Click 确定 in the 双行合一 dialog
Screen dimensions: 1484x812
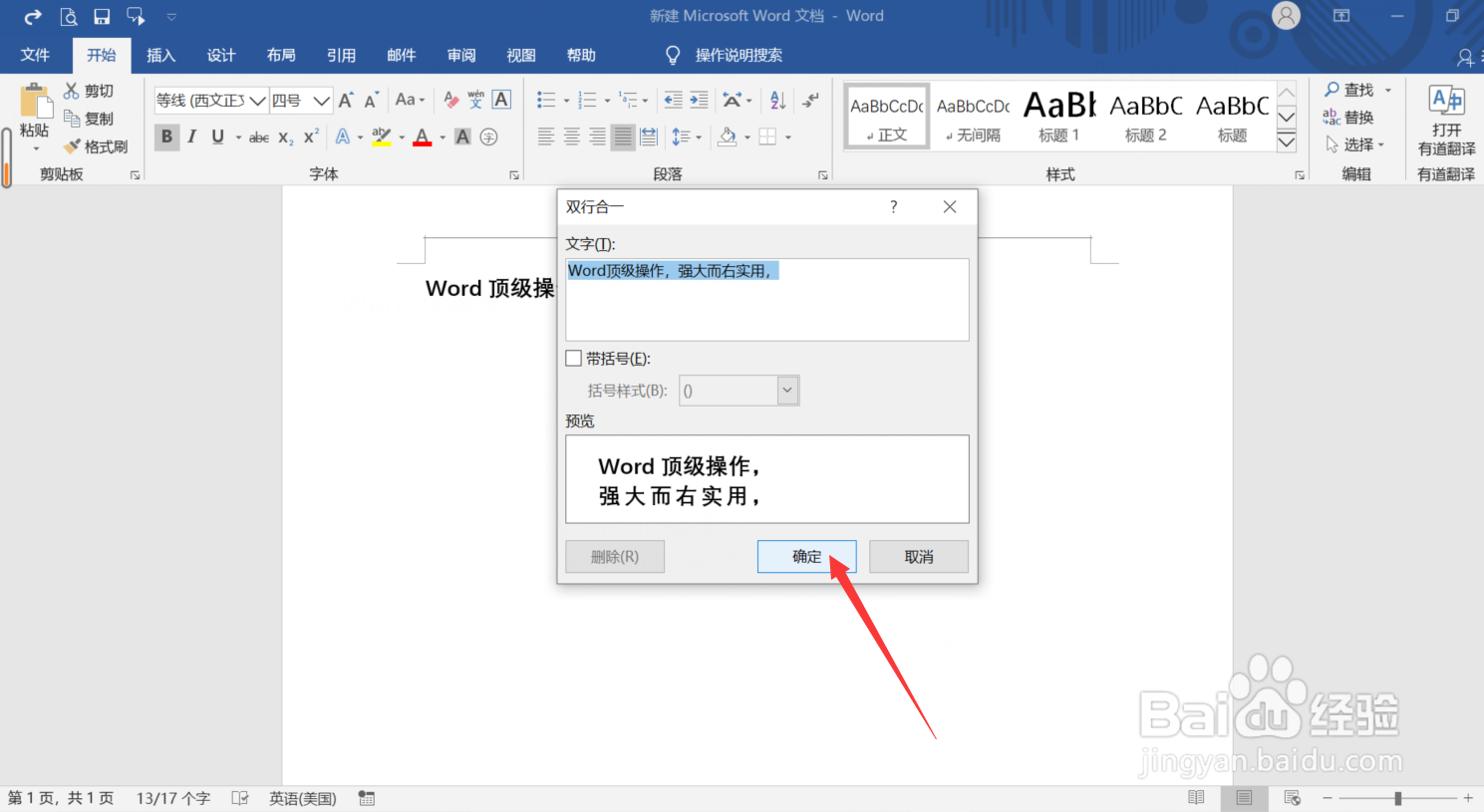(x=807, y=557)
